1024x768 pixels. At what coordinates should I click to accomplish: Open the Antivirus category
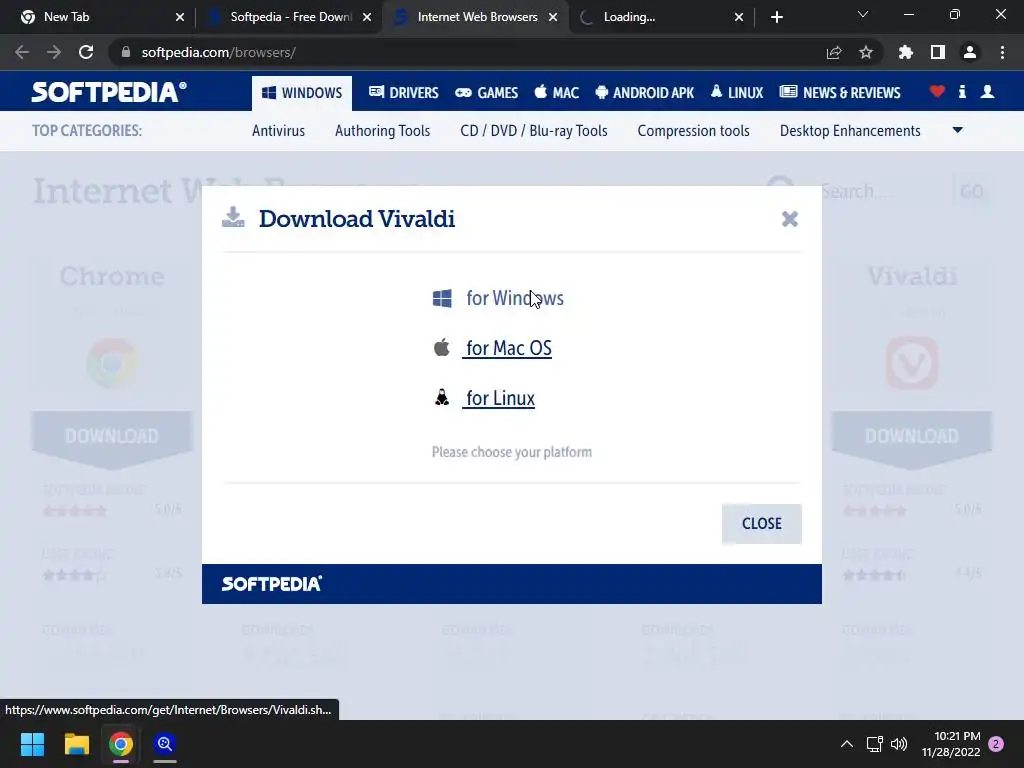point(278,131)
